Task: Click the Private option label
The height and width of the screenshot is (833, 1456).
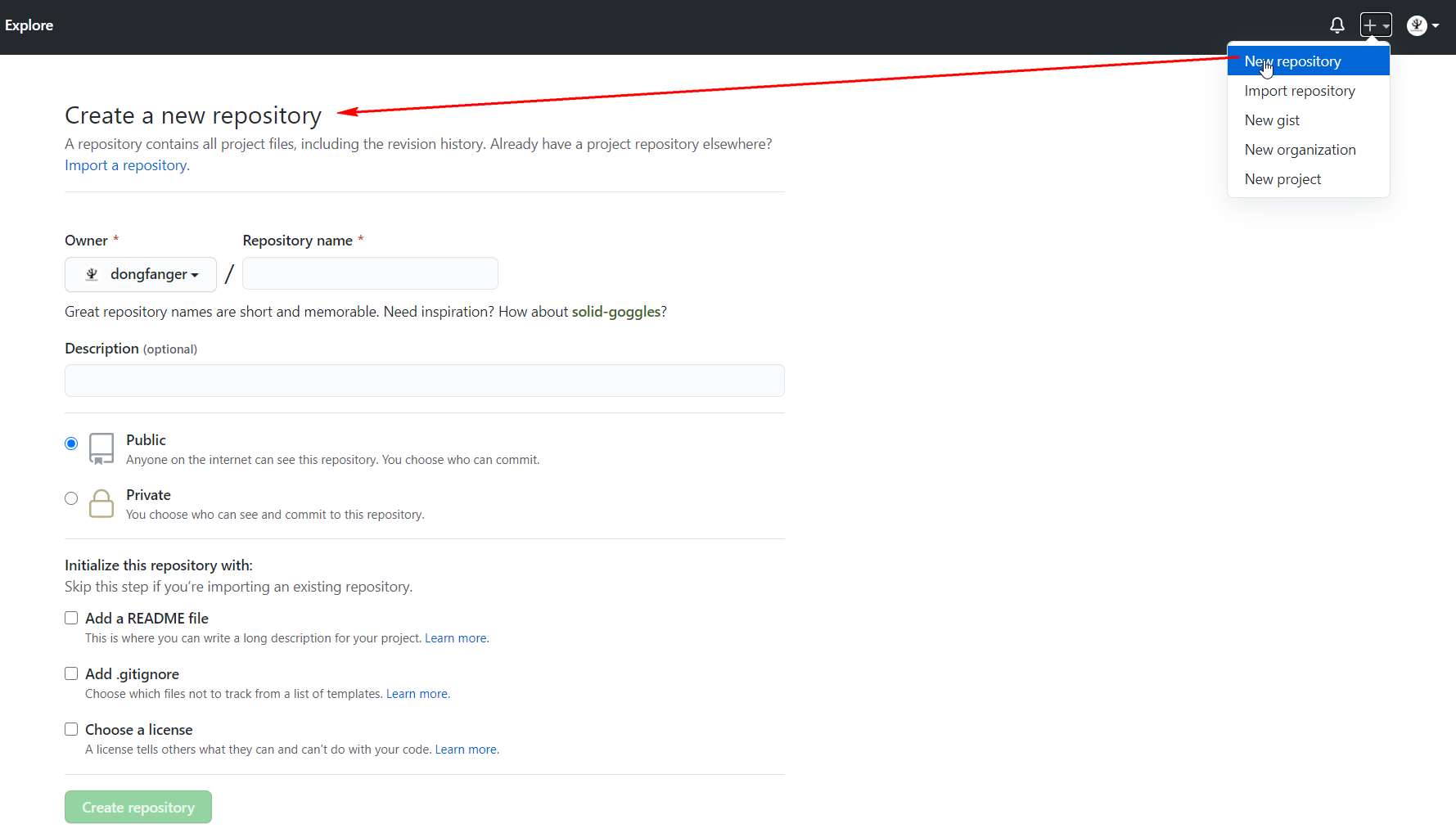Action: [x=148, y=495]
